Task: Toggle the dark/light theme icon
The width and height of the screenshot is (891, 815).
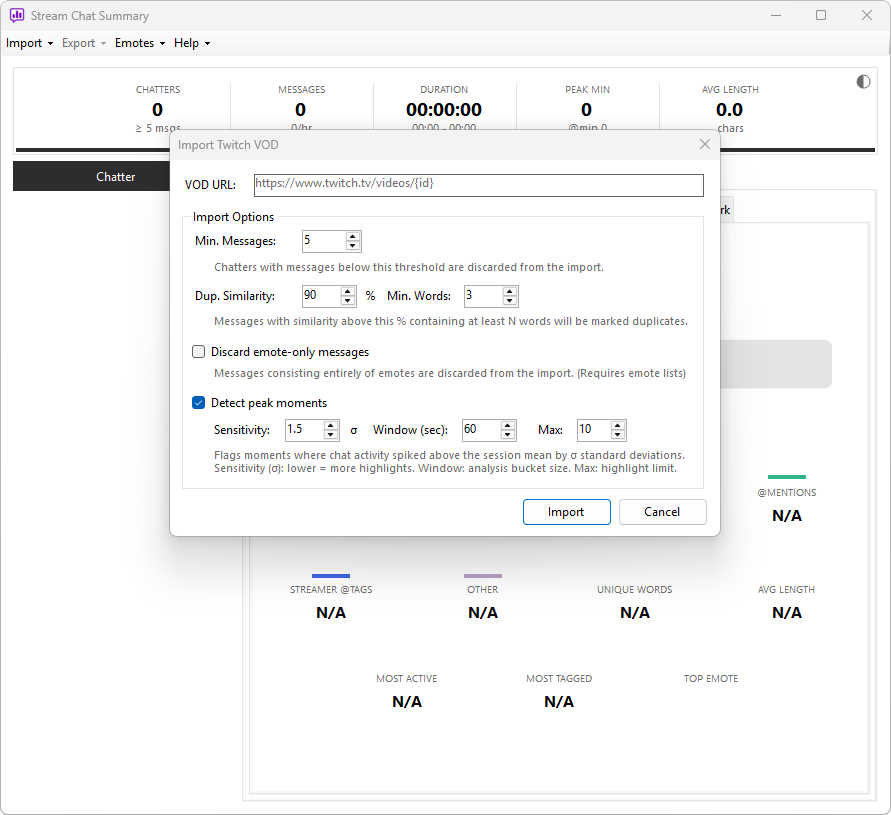Action: 863,82
